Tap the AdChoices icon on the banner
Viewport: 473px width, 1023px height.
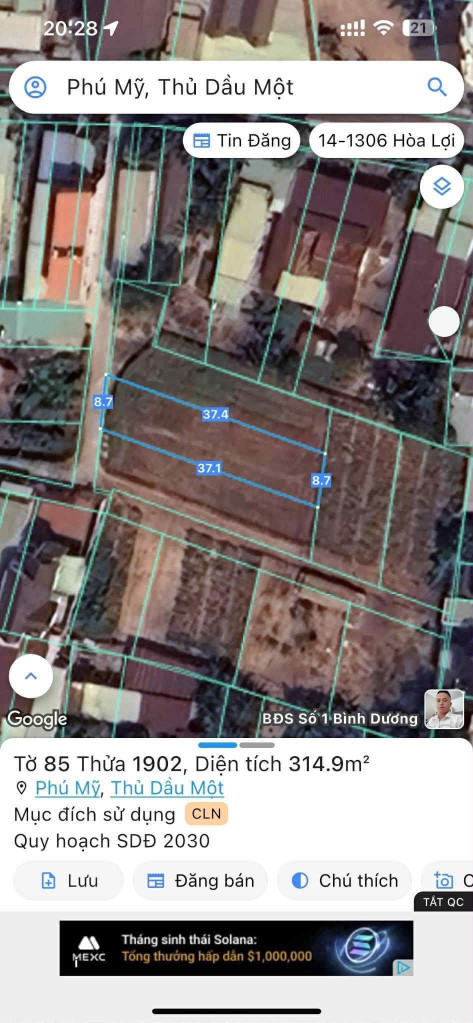404,967
